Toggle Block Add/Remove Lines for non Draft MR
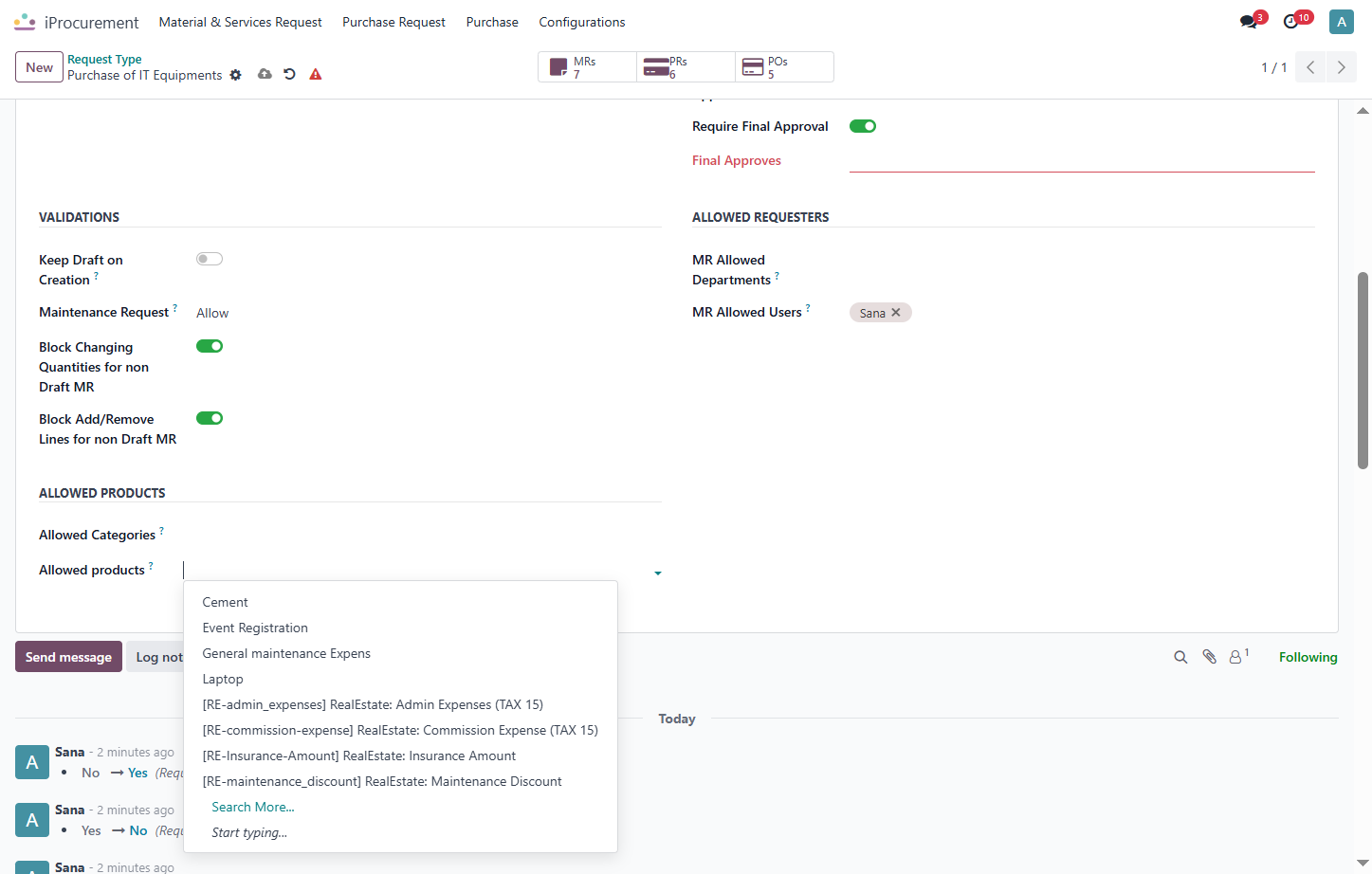 [x=210, y=418]
